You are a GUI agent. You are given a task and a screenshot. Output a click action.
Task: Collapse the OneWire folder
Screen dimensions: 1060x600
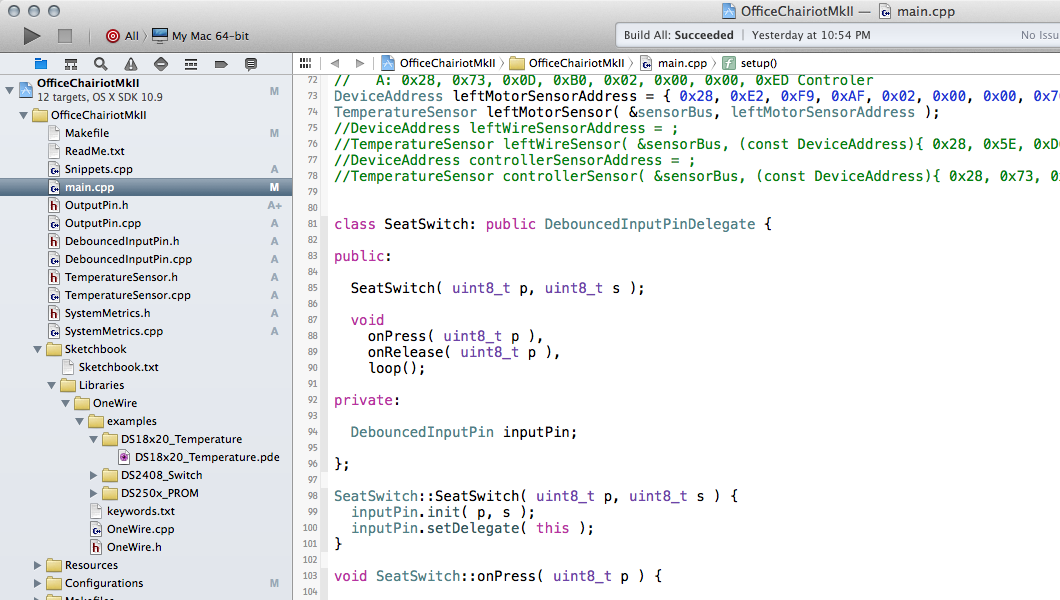(66, 403)
